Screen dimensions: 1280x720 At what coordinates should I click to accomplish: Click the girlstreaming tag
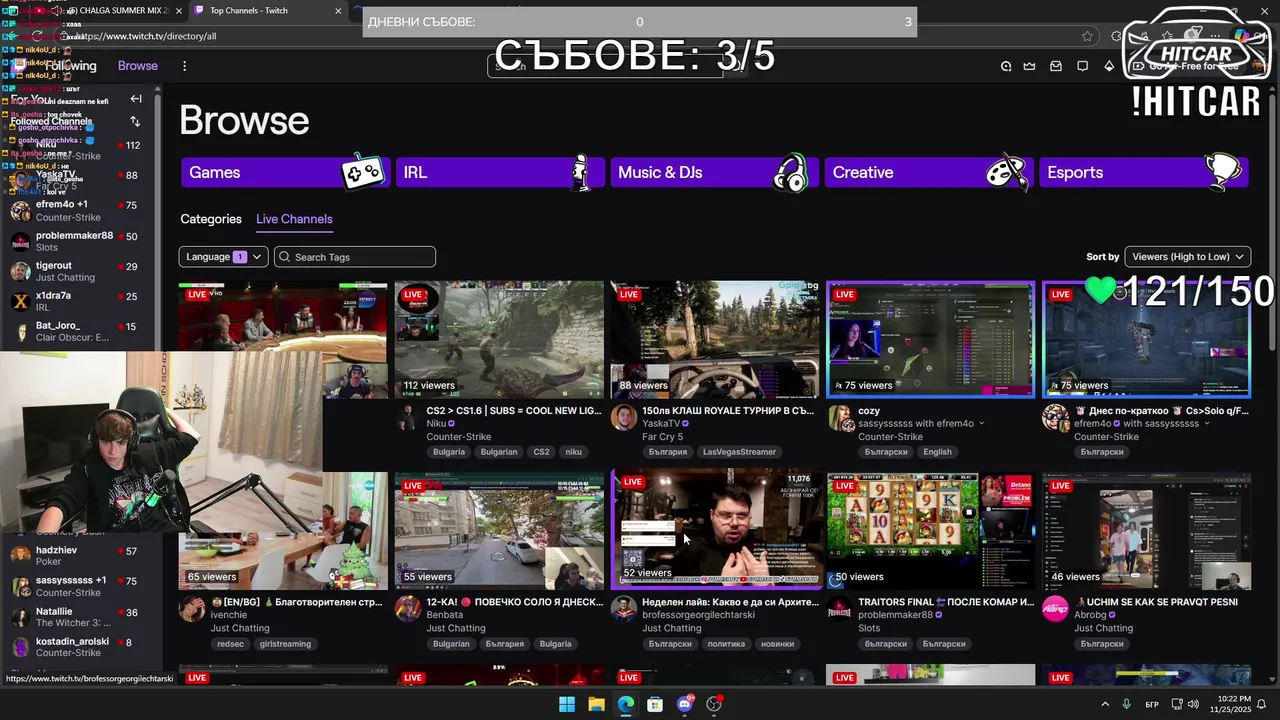tap(285, 644)
